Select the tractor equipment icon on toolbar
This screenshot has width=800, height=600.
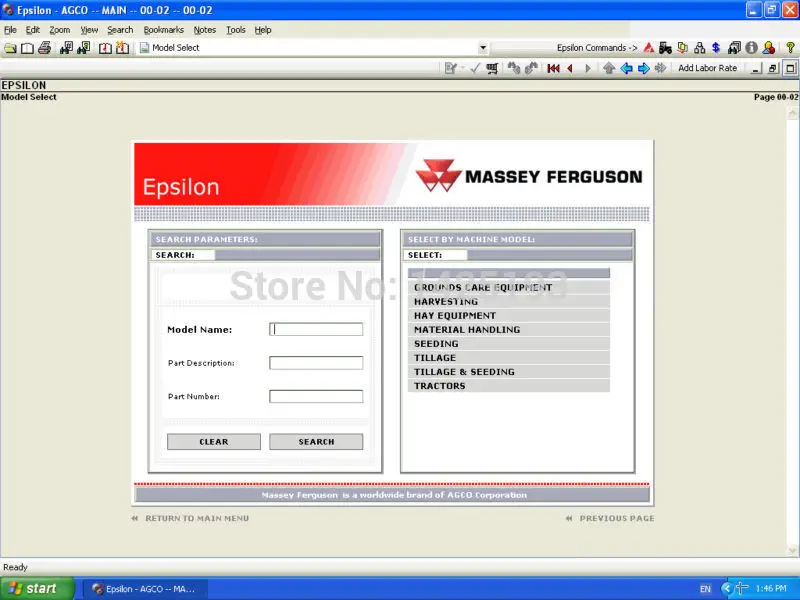[x=665, y=47]
